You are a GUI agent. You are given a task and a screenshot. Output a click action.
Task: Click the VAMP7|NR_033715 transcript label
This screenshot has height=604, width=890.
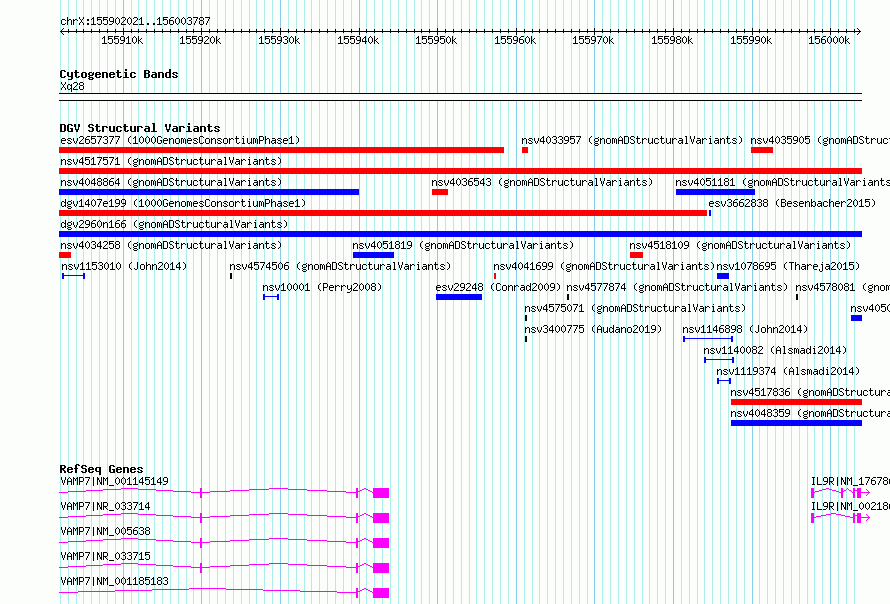(105, 556)
